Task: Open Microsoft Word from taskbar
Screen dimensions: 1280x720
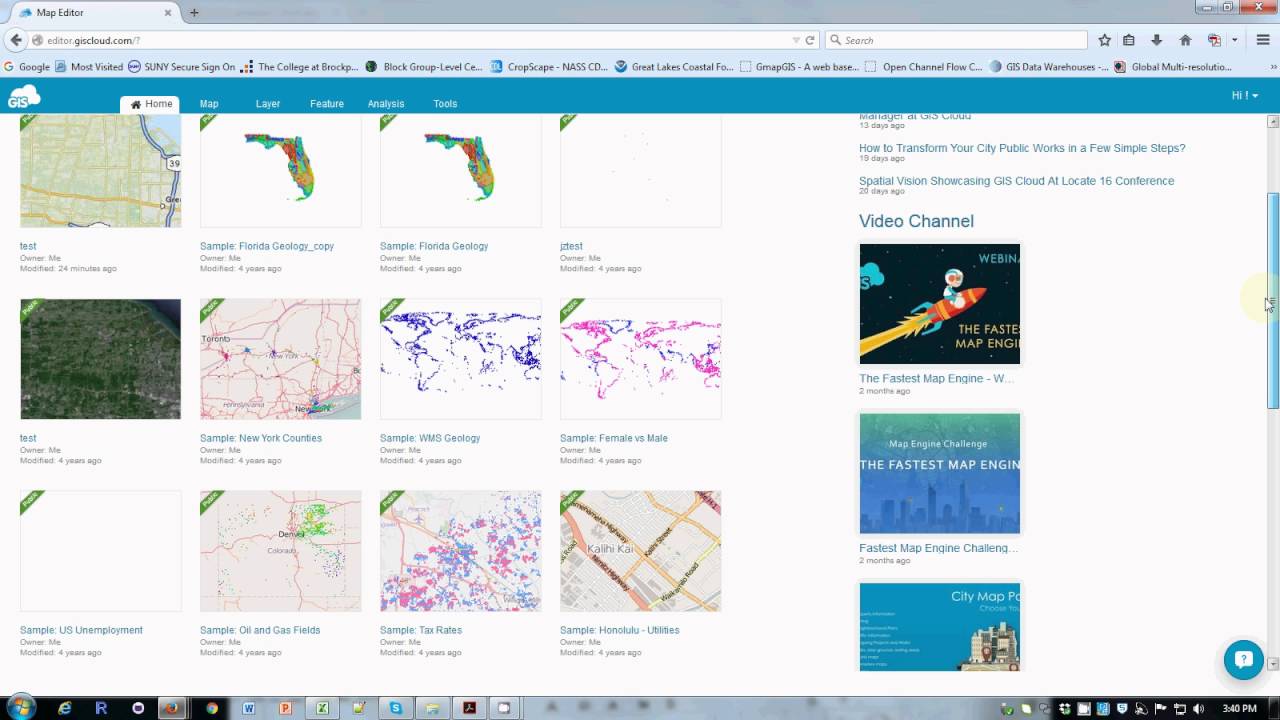Action: click(x=249, y=708)
